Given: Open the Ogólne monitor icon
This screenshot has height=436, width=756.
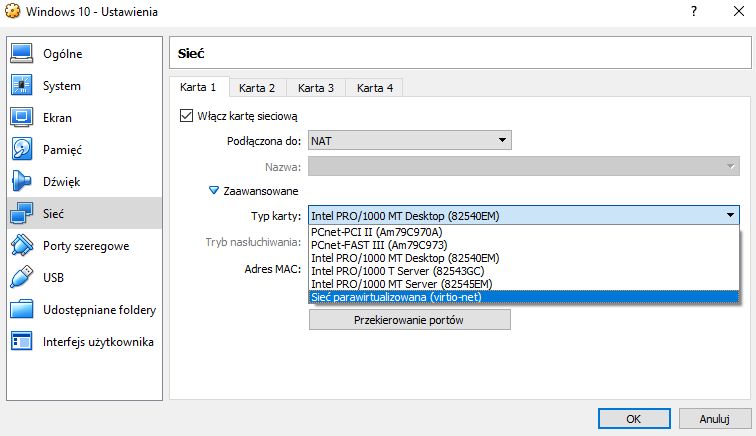Looking at the screenshot, I should click(22, 54).
